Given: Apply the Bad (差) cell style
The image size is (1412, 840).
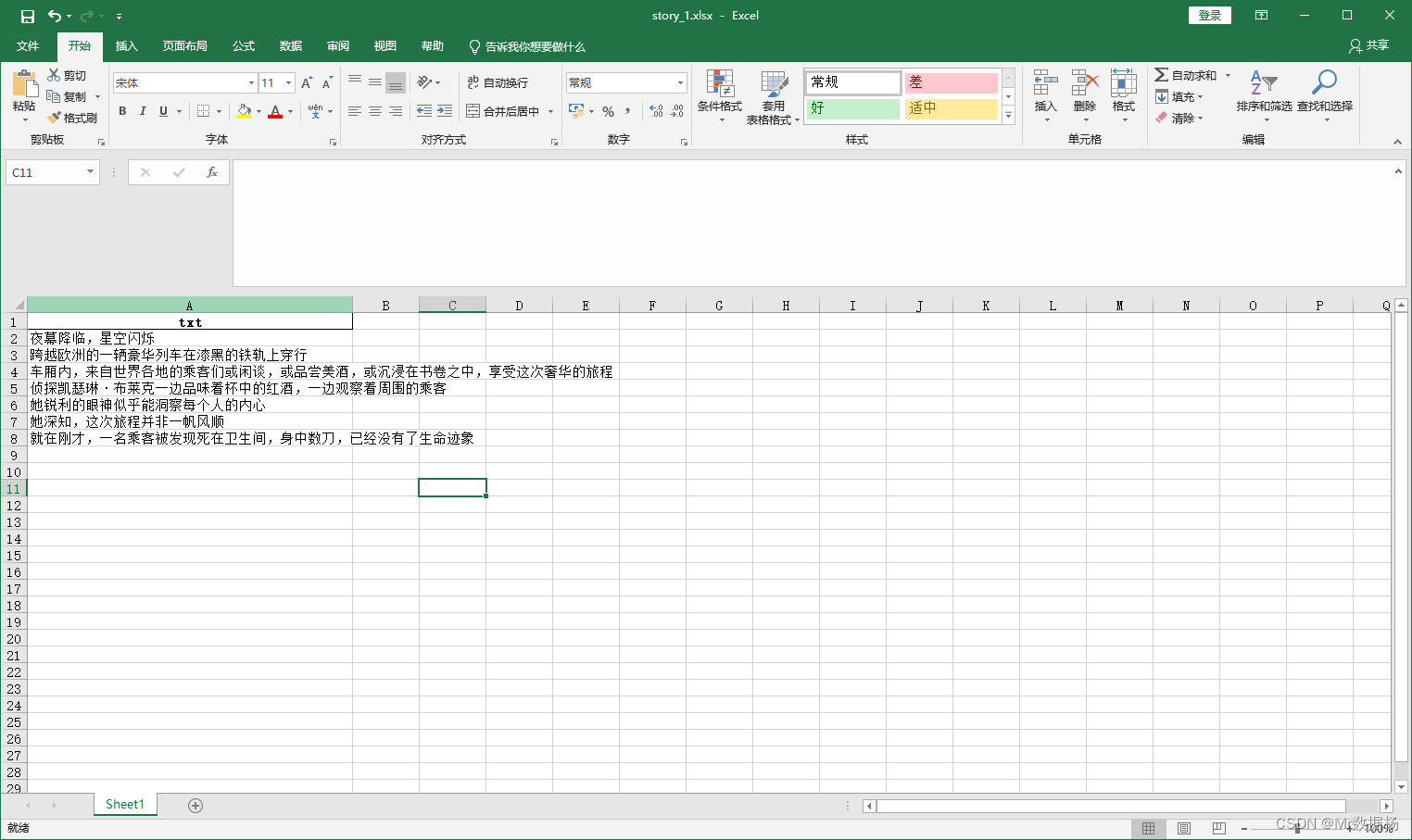Looking at the screenshot, I should point(951,82).
